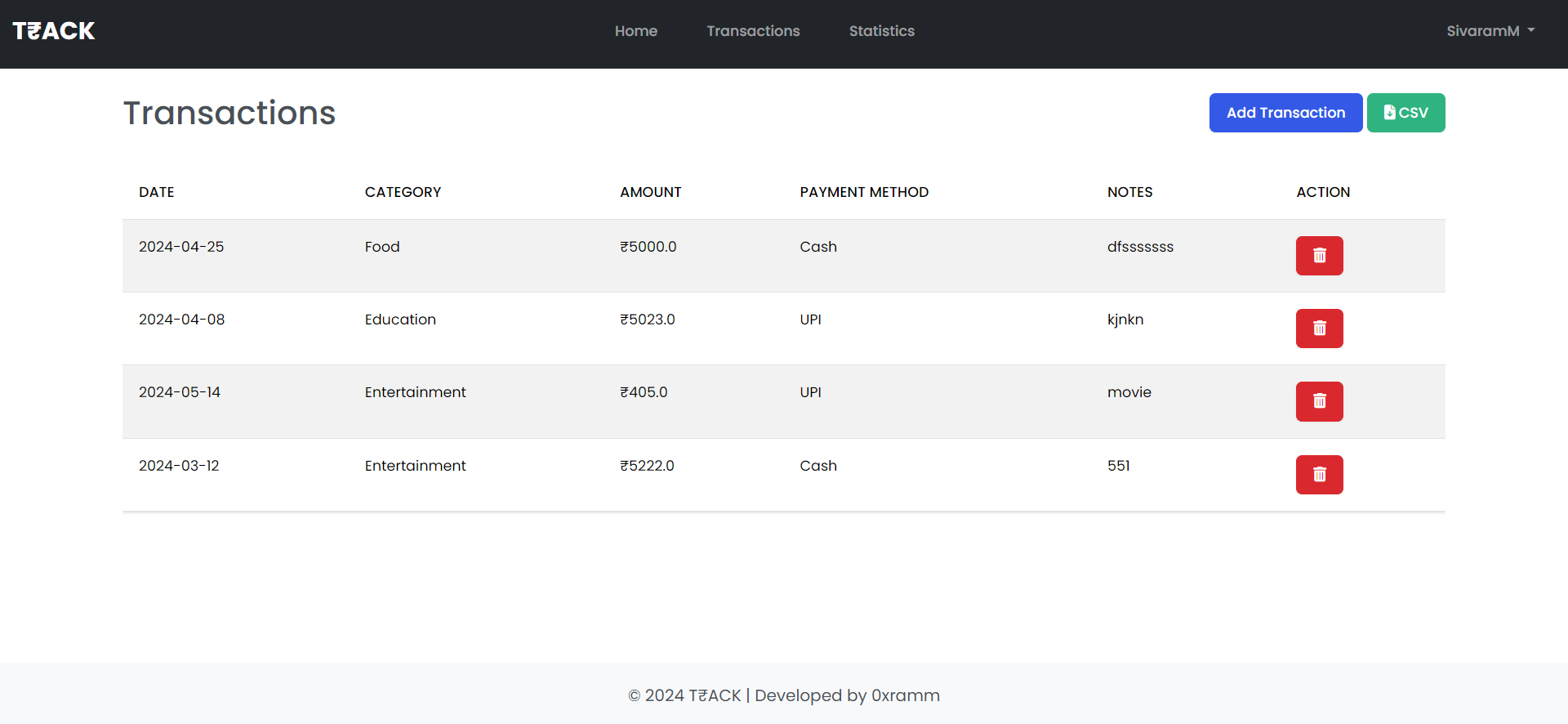Delete the movie transaction dated 2024-05-14

point(1319,401)
